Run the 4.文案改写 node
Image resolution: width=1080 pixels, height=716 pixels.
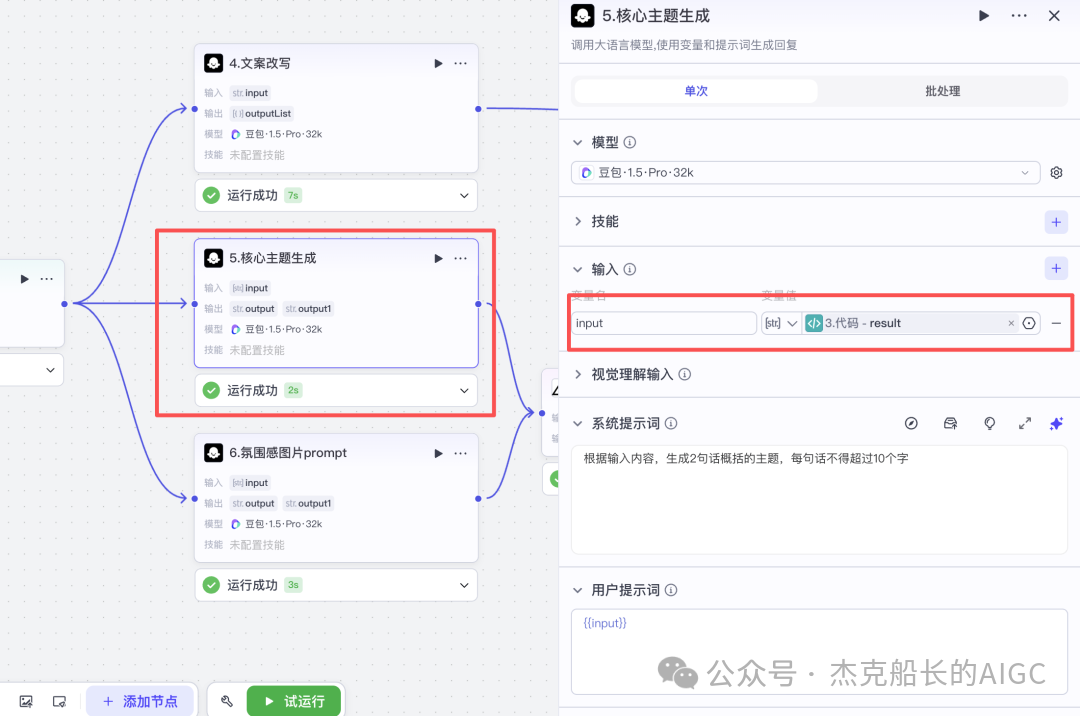click(438, 63)
